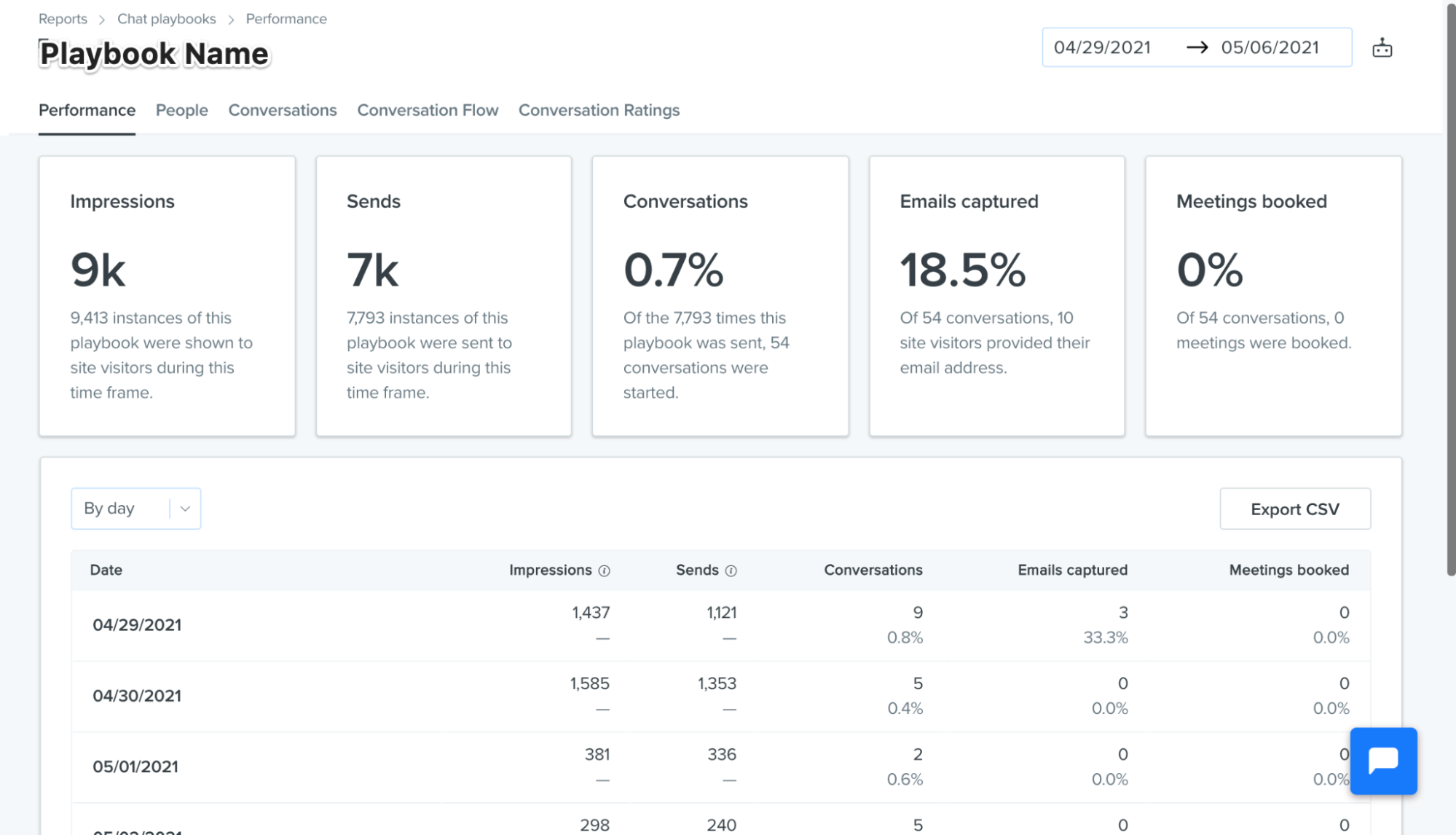The width and height of the screenshot is (1456, 835).
Task: Click the page vertical scrollbar
Action: (1451, 291)
